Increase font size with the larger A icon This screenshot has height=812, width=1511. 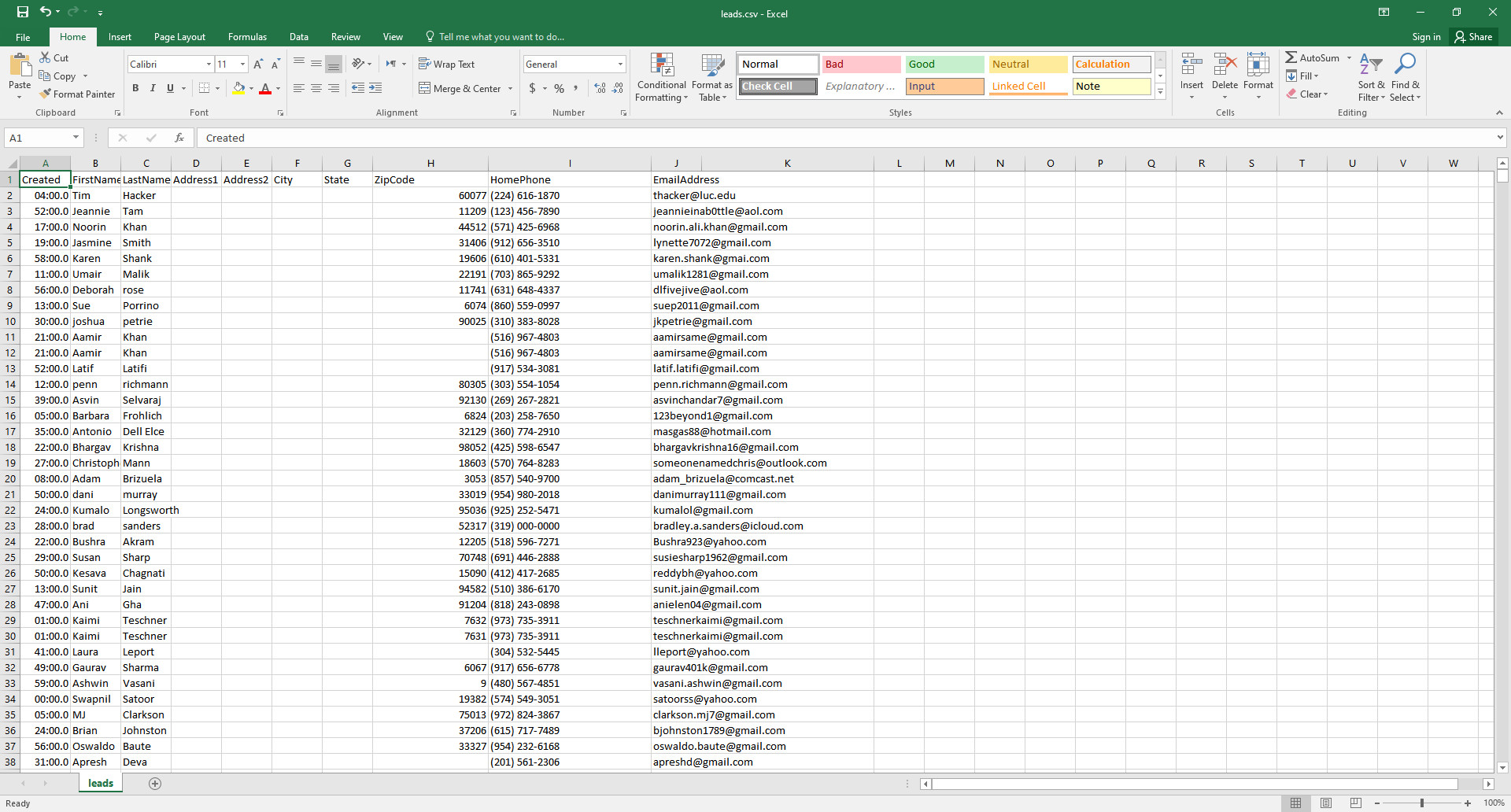click(x=258, y=65)
